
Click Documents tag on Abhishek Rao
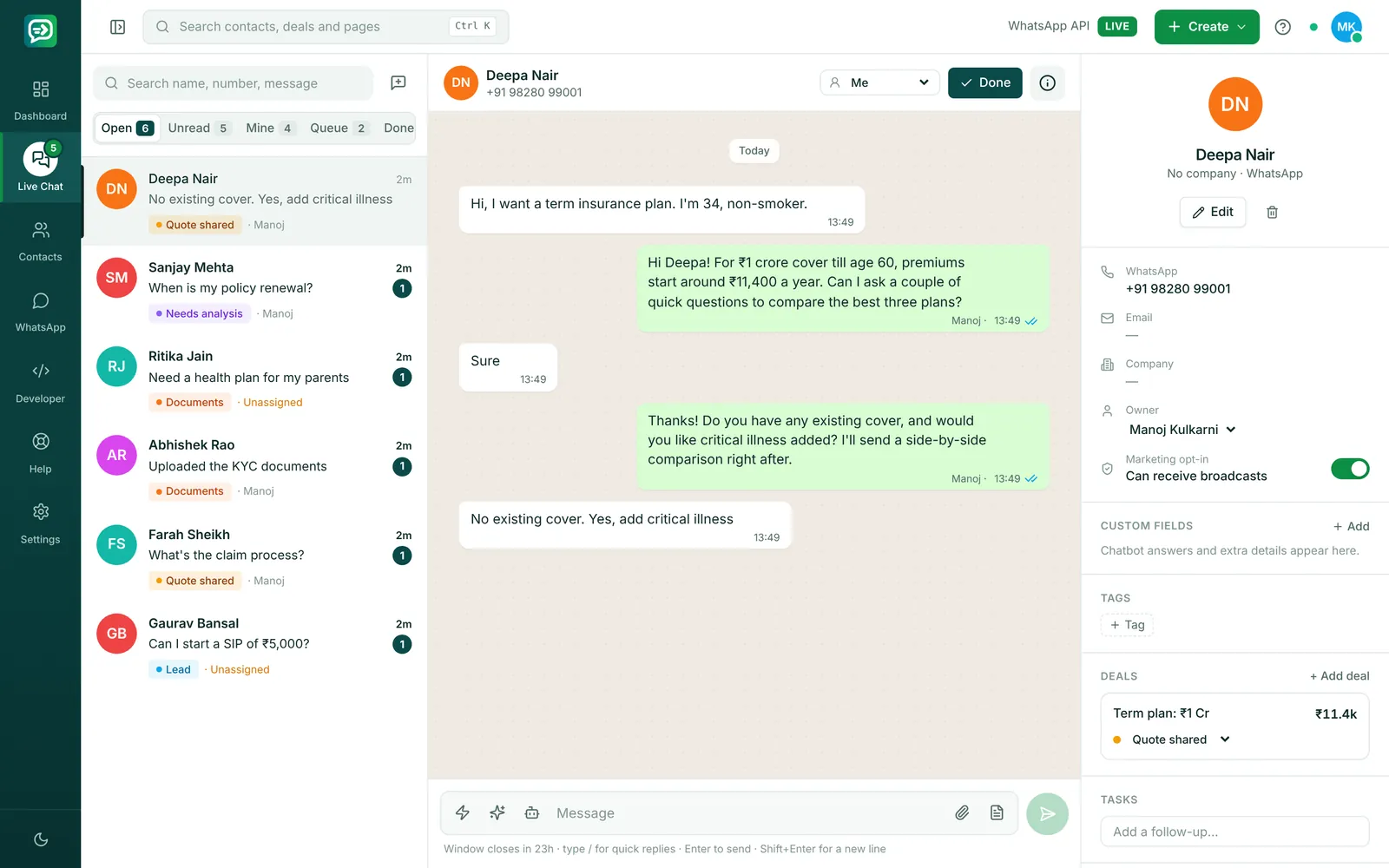(189, 491)
